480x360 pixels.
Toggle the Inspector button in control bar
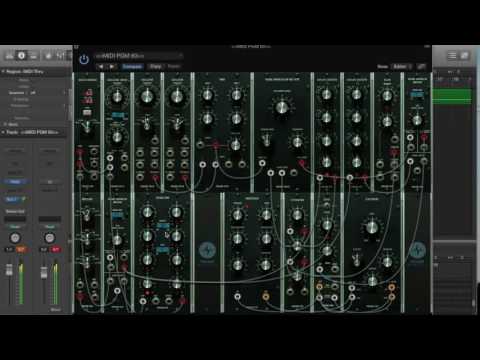coord(22,56)
